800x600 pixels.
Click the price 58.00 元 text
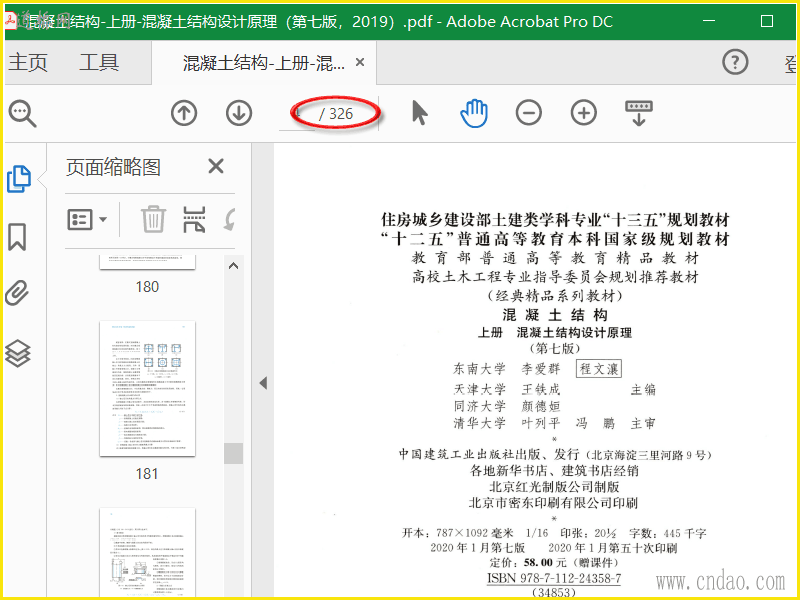coord(545,562)
